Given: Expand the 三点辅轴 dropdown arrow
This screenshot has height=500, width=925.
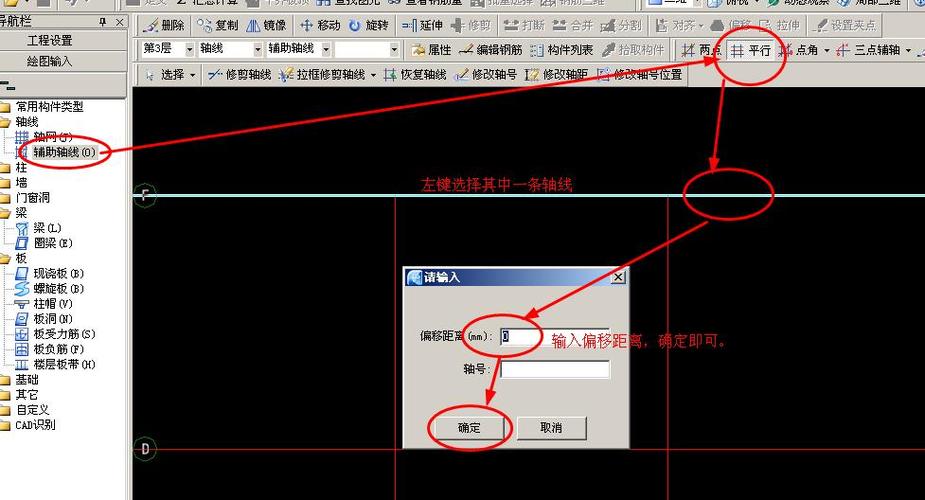Looking at the screenshot, I should [x=908, y=51].
